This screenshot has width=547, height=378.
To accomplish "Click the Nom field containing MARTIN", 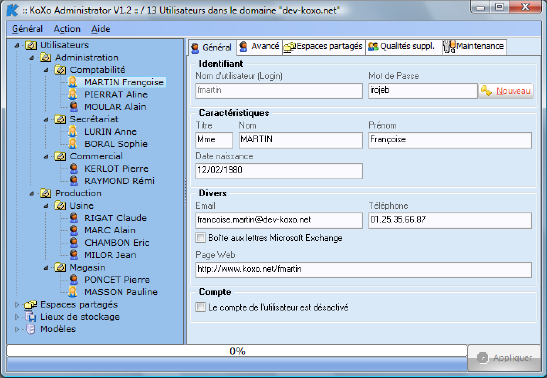I will 301,140.
